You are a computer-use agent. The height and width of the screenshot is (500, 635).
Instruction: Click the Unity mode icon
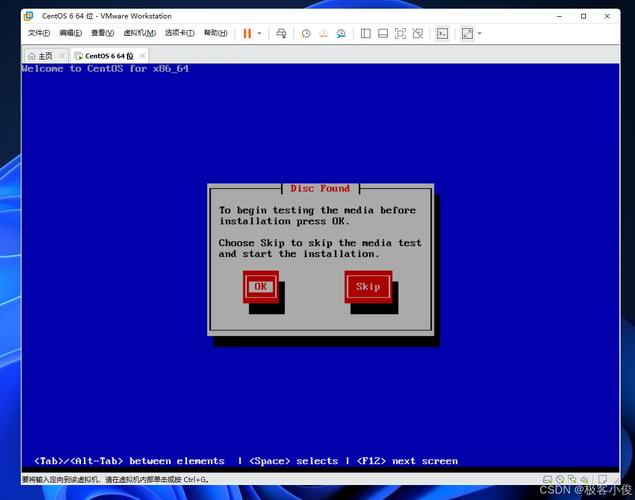point(418,34)
